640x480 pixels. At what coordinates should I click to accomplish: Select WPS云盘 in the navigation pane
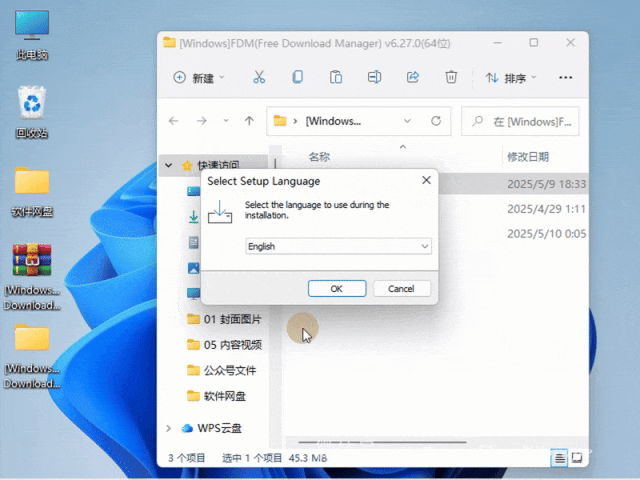[211, 428]
